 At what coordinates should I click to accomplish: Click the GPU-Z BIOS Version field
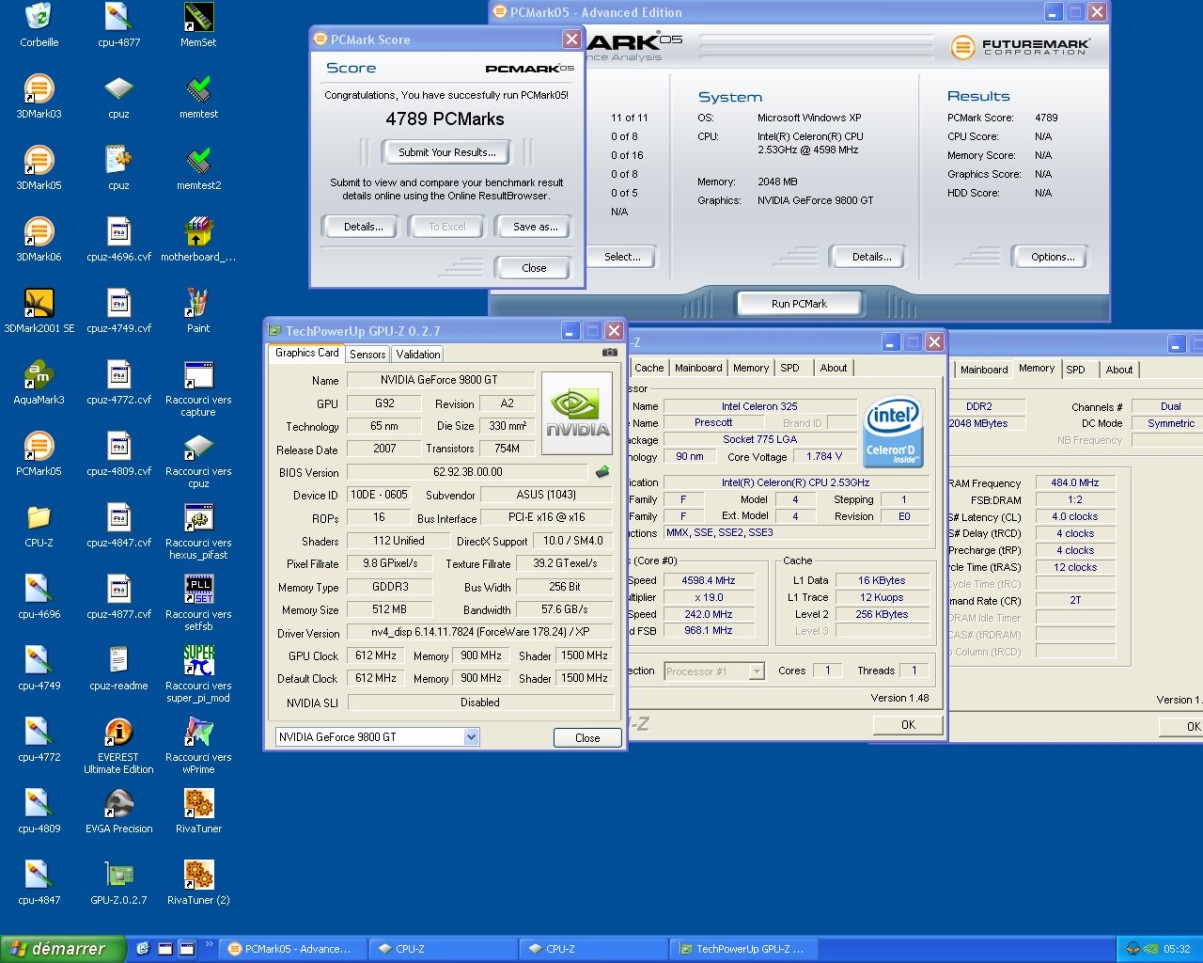[x=467, y=472]
